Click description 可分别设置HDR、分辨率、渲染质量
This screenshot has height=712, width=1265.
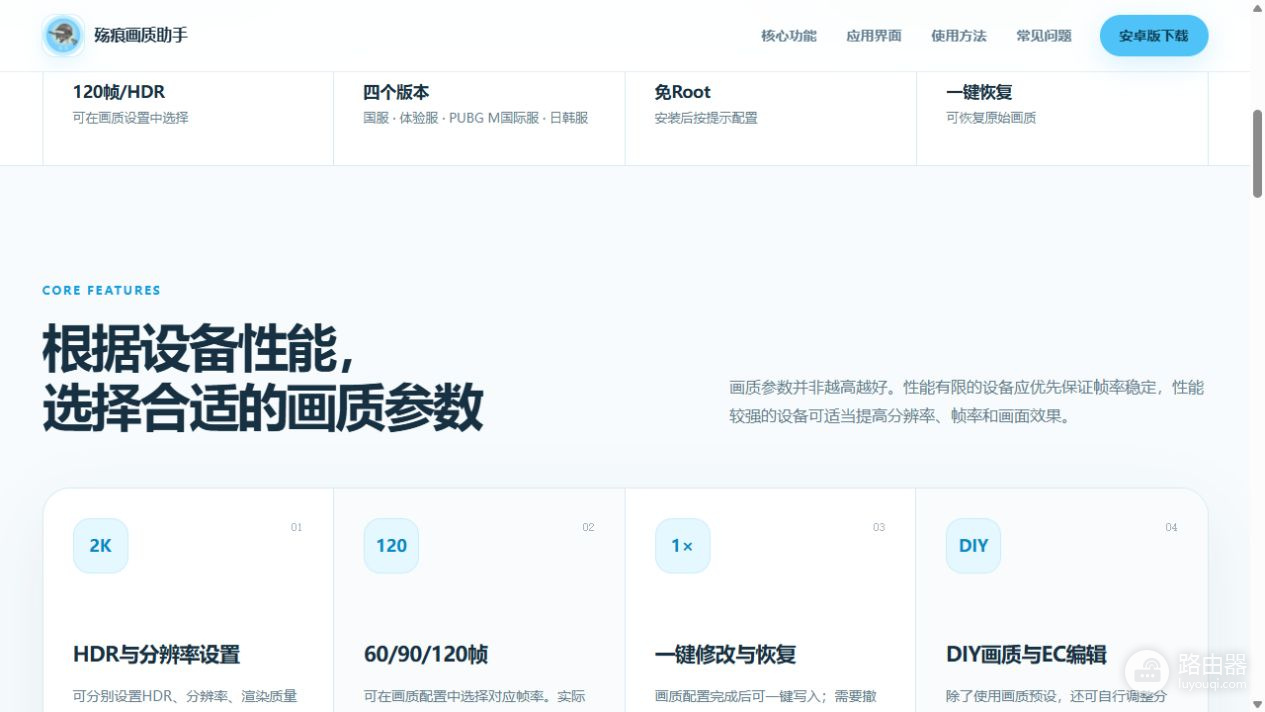[185, 696]
